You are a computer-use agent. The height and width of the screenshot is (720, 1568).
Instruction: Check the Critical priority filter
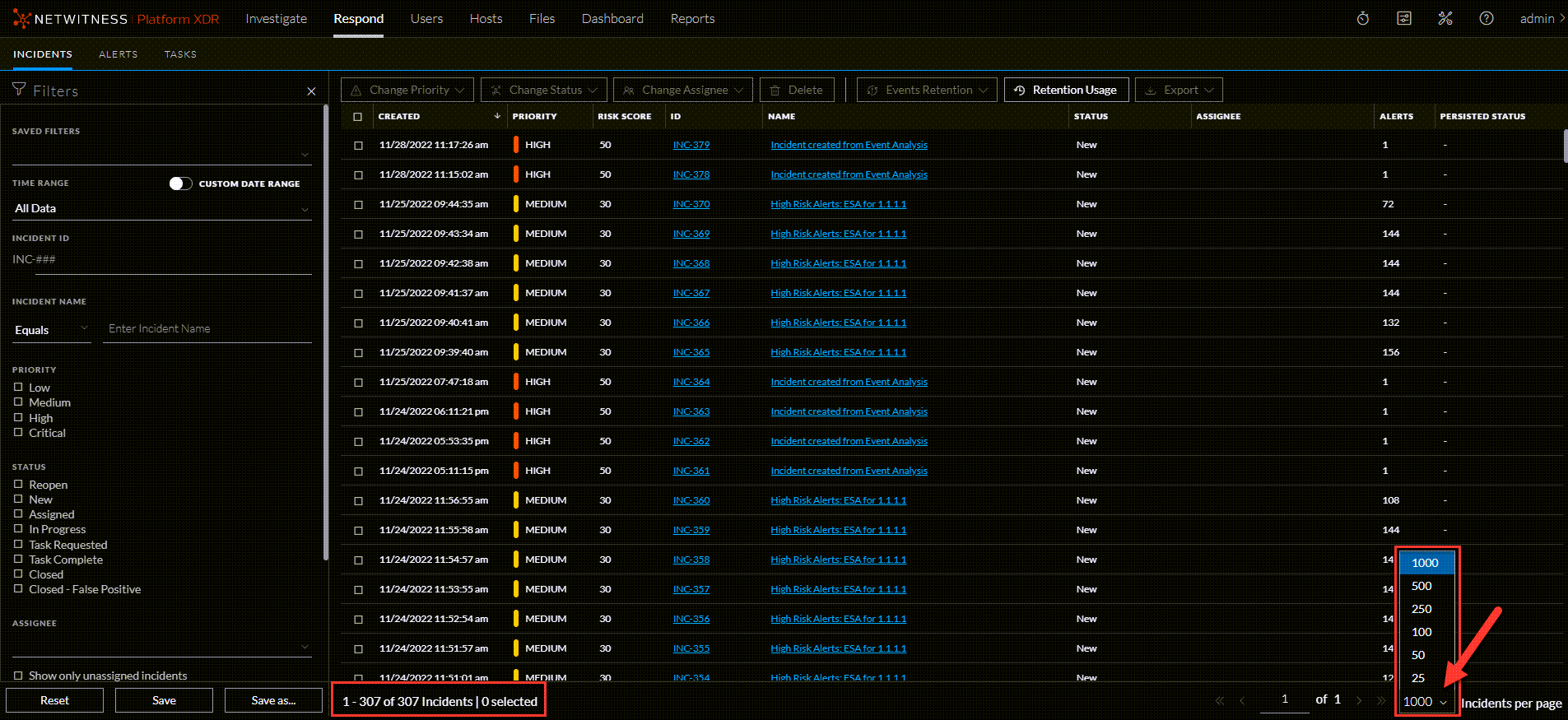pos(18,433)
